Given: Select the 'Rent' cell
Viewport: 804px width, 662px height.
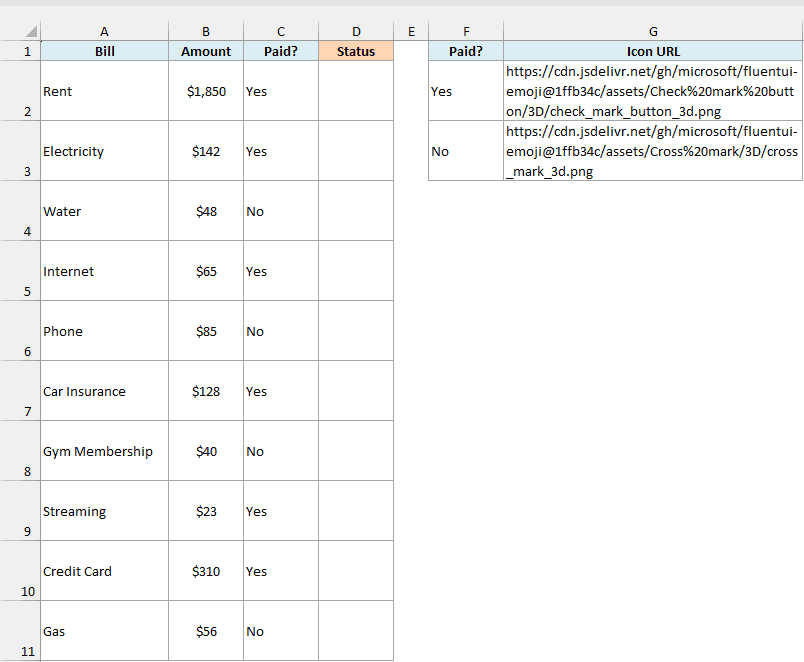Looking at the screenshot, I should (x=105, y=91).
